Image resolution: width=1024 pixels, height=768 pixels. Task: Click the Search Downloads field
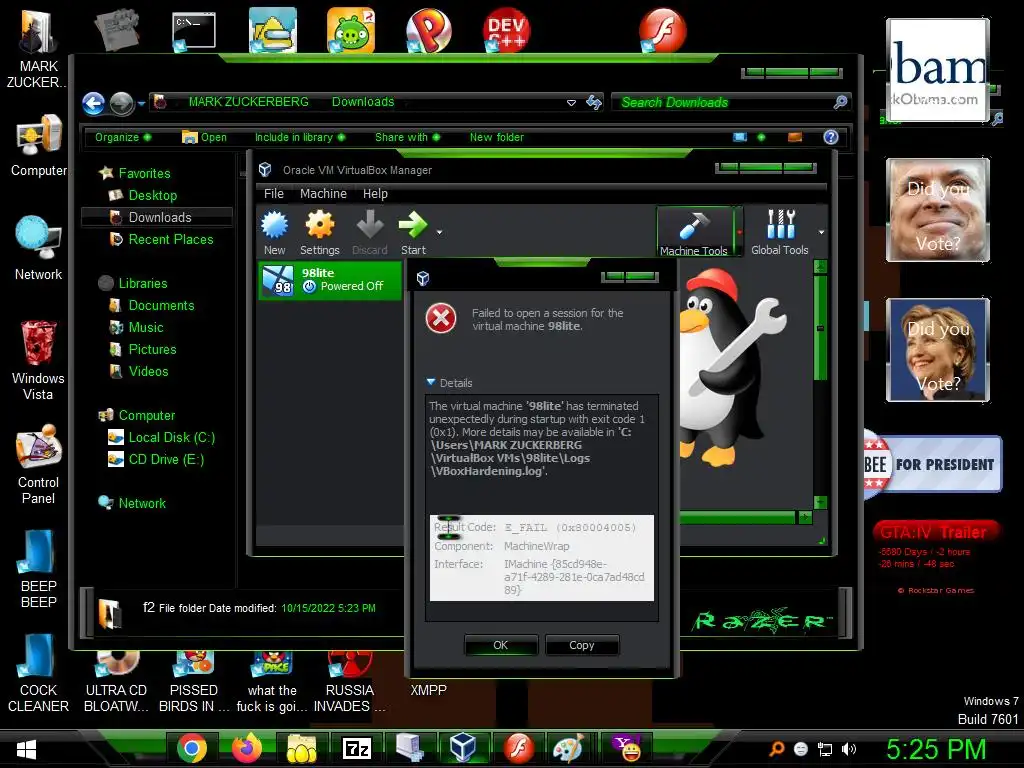pyautogui.click(x=725, y=103)
